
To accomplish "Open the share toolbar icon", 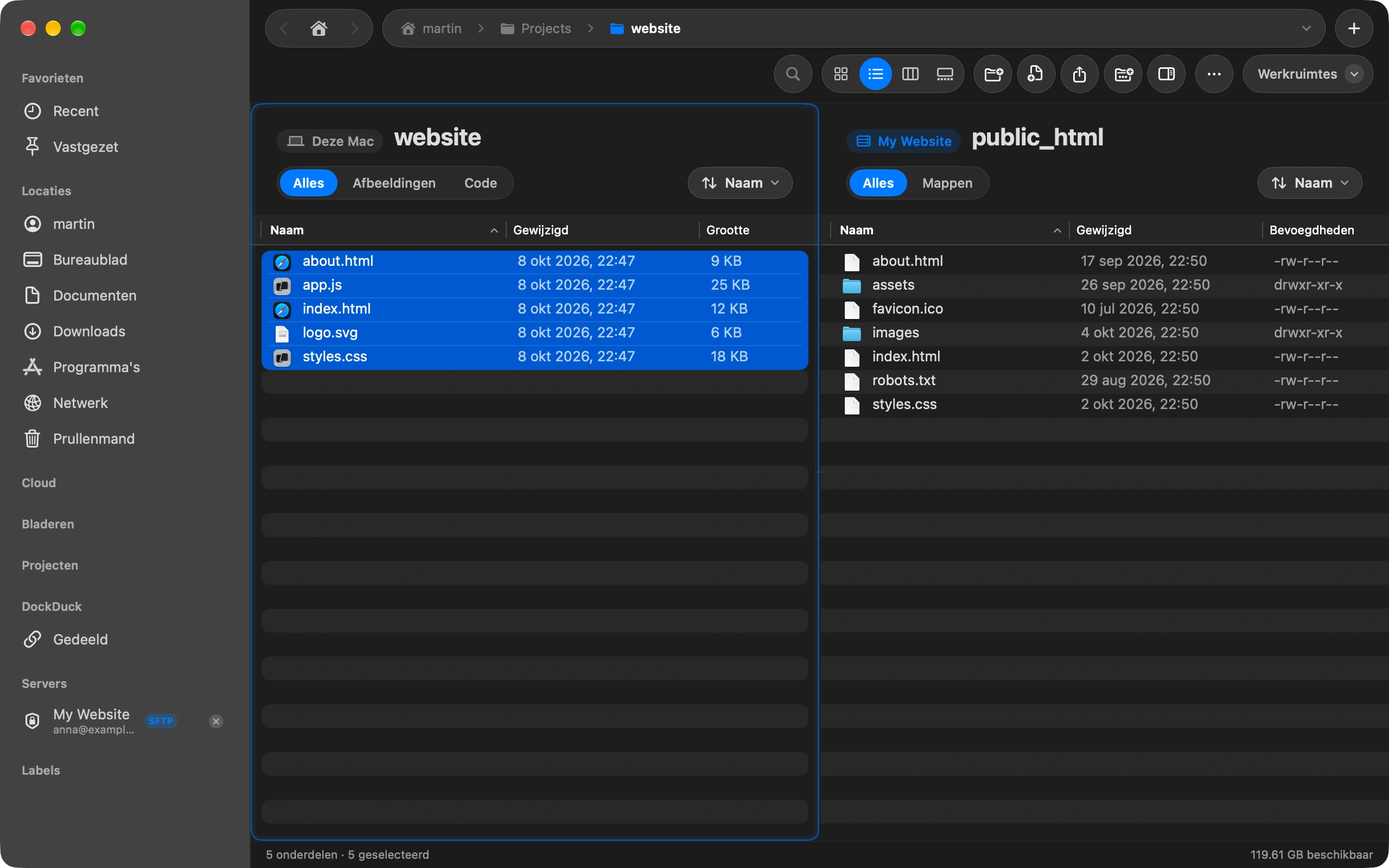I will point(1080,74).
